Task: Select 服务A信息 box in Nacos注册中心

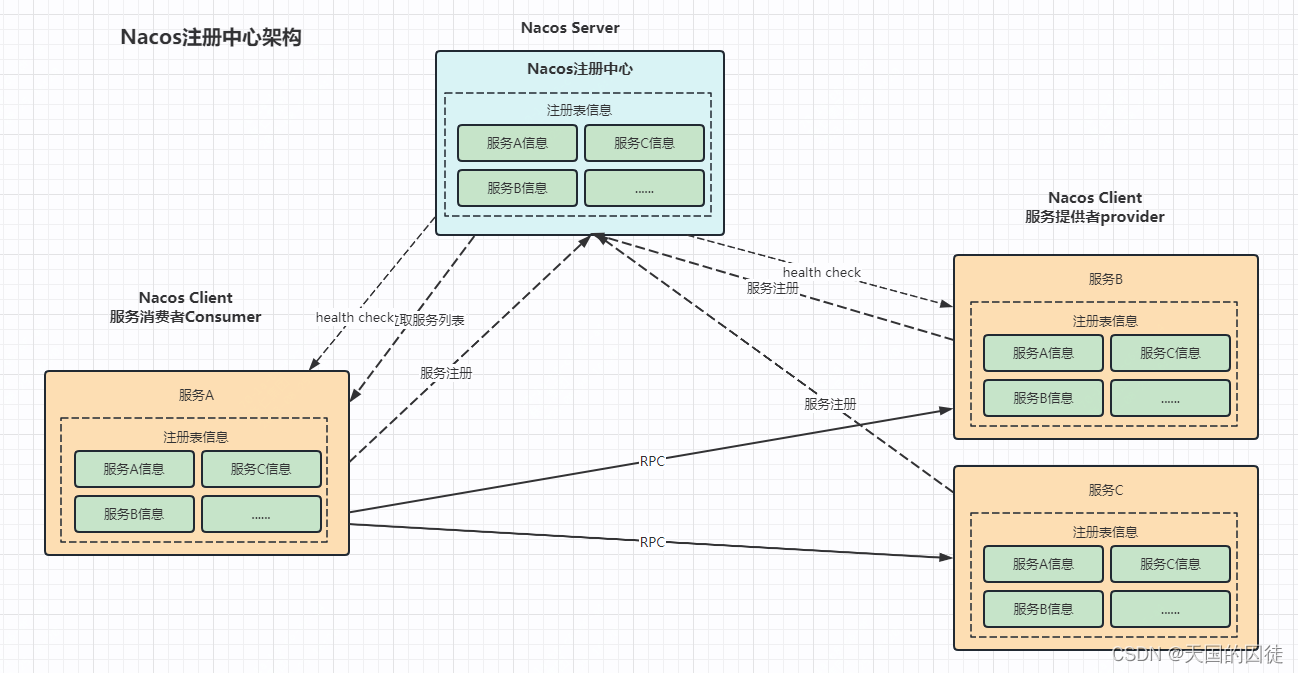Action: (x=517, y=143)
